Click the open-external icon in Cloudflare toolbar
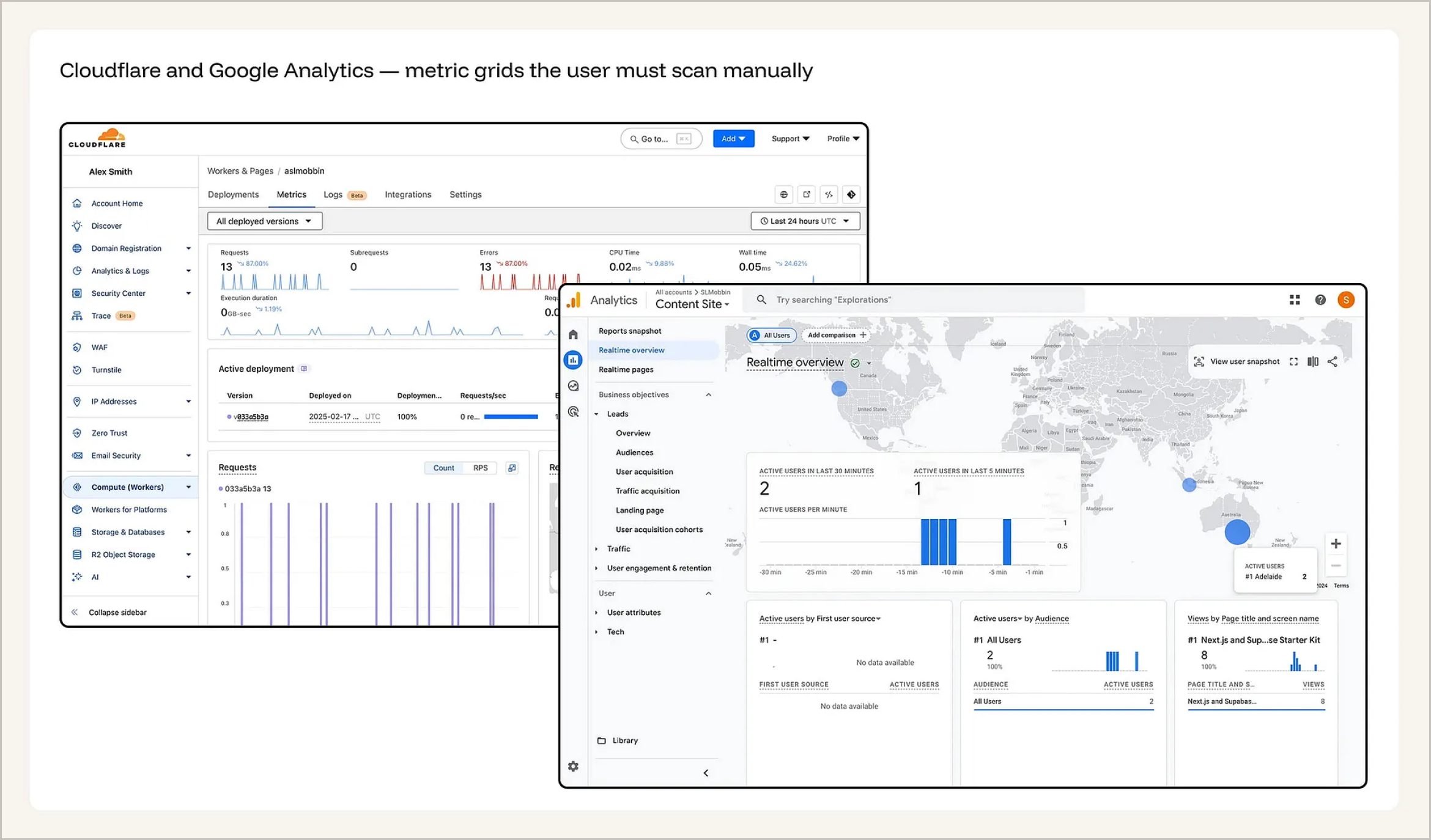Screen dimensions: 1431x840 pos(806,194)
